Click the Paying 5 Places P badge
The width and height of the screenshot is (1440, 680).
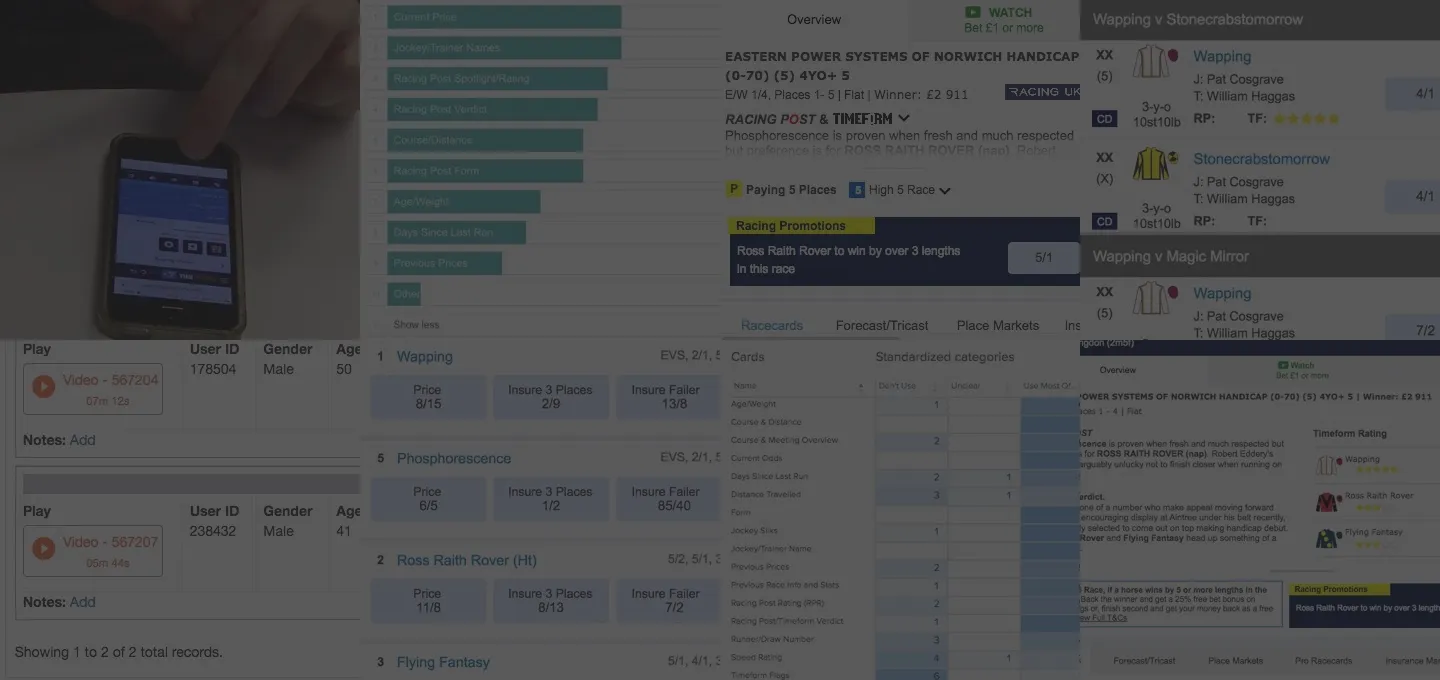pyautogui.click(x=734, y=190)
